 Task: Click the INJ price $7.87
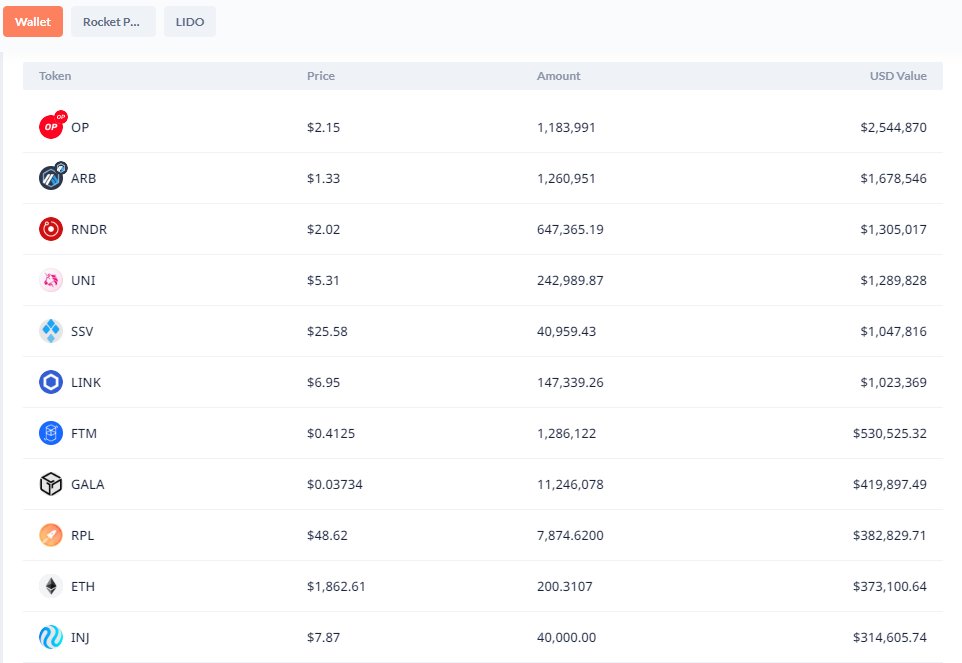[323, 637]
